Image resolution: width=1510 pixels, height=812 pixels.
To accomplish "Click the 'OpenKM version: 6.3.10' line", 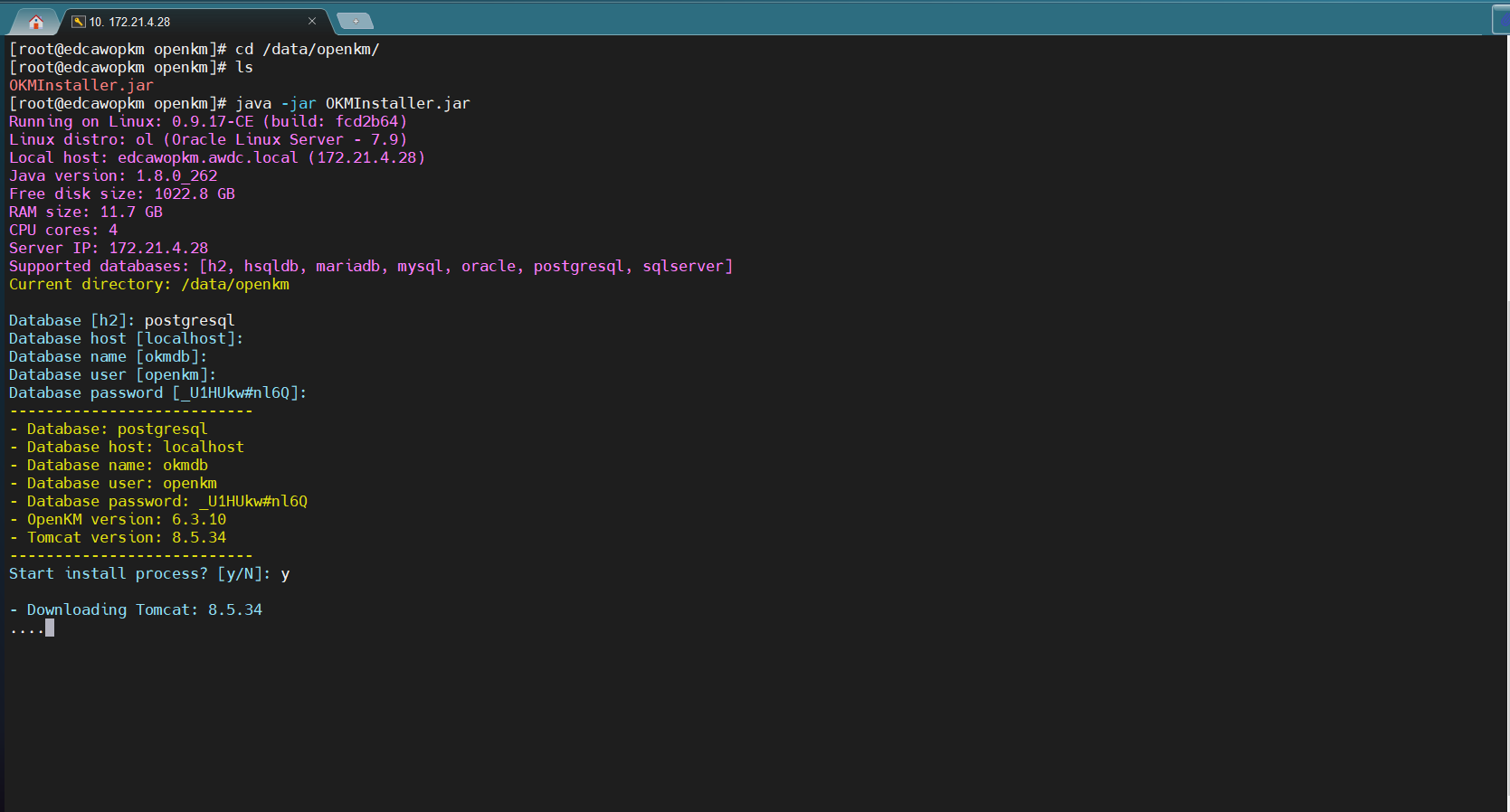I will [118, 519].
